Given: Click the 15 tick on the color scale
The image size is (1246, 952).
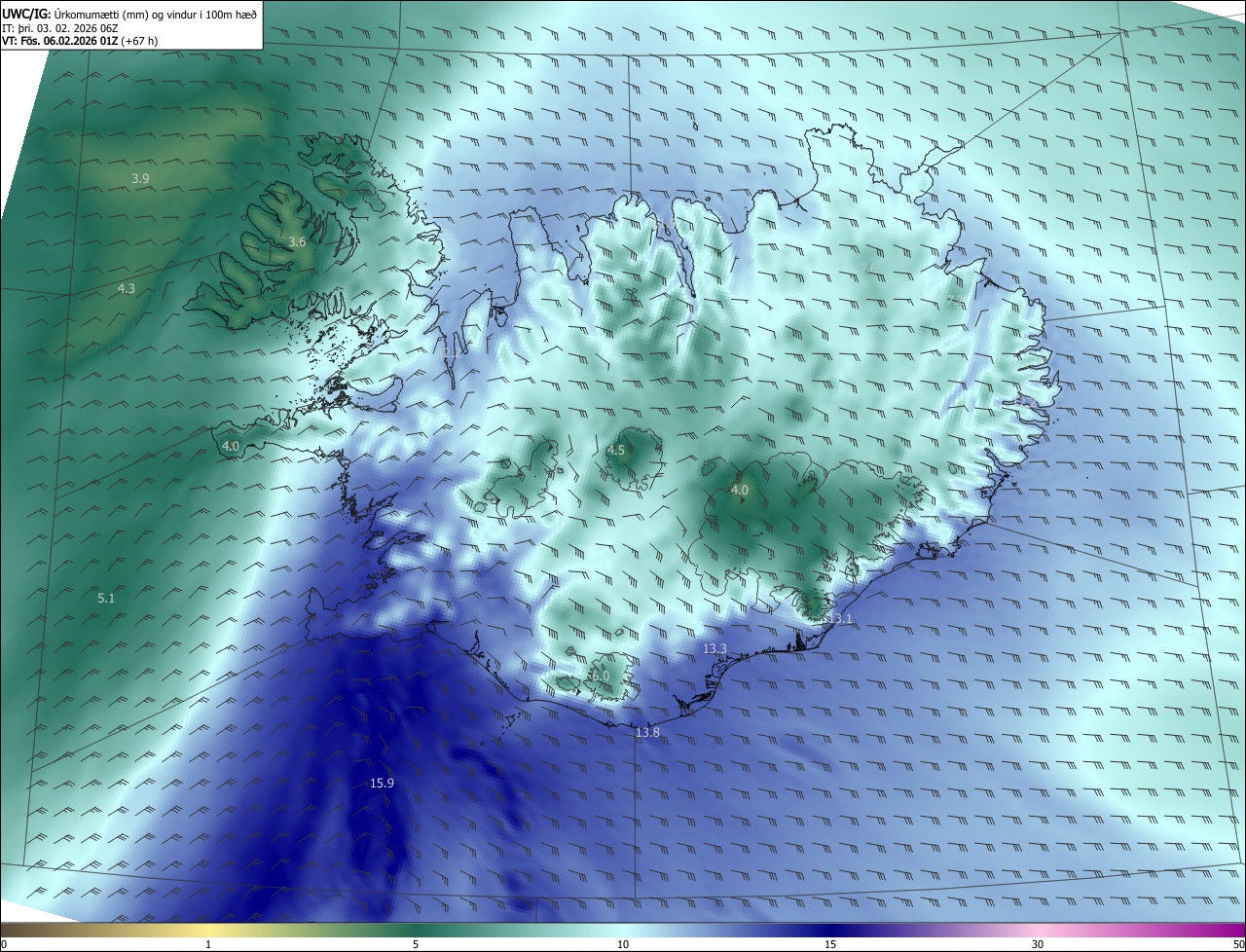Looking at the screenshot, I should [x=830, y=944].
